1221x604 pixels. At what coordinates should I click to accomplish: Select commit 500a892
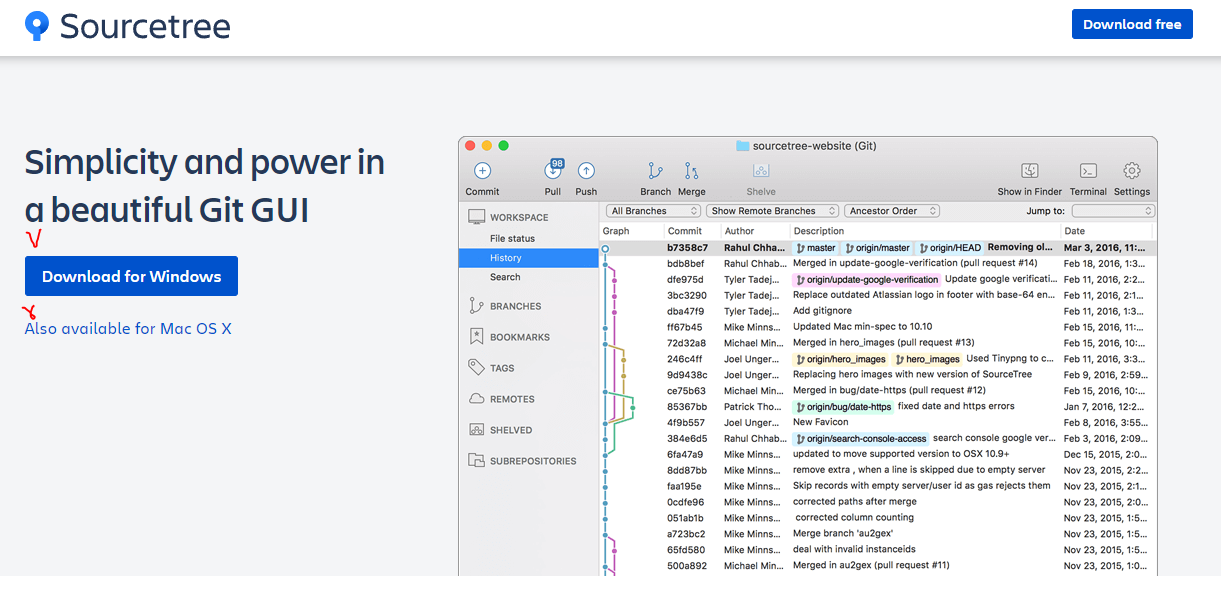point(878,566)
